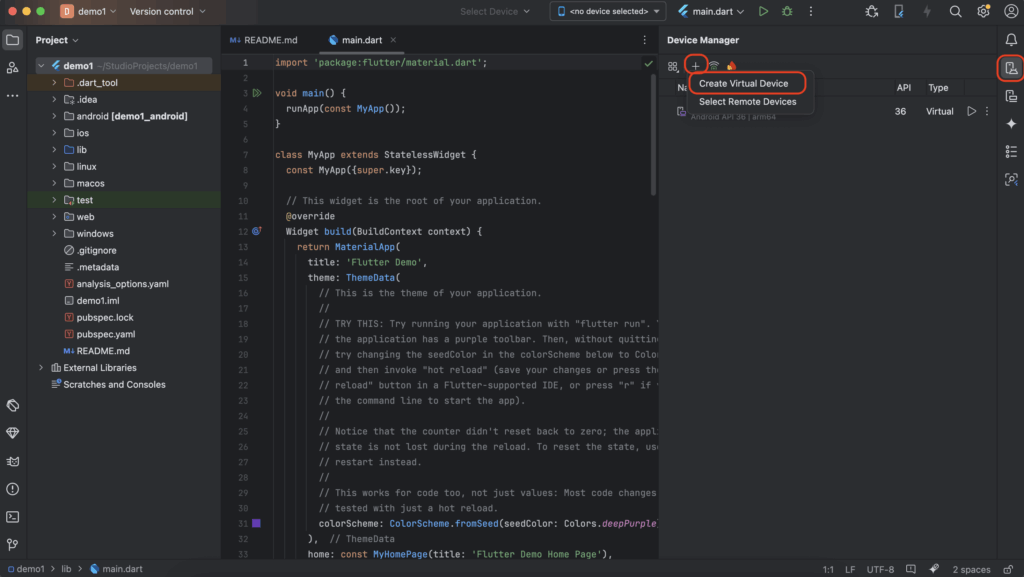Open the no device selected combo box
The width and height of the screenshot is (1024, 577).
click(x=608, y=11)
